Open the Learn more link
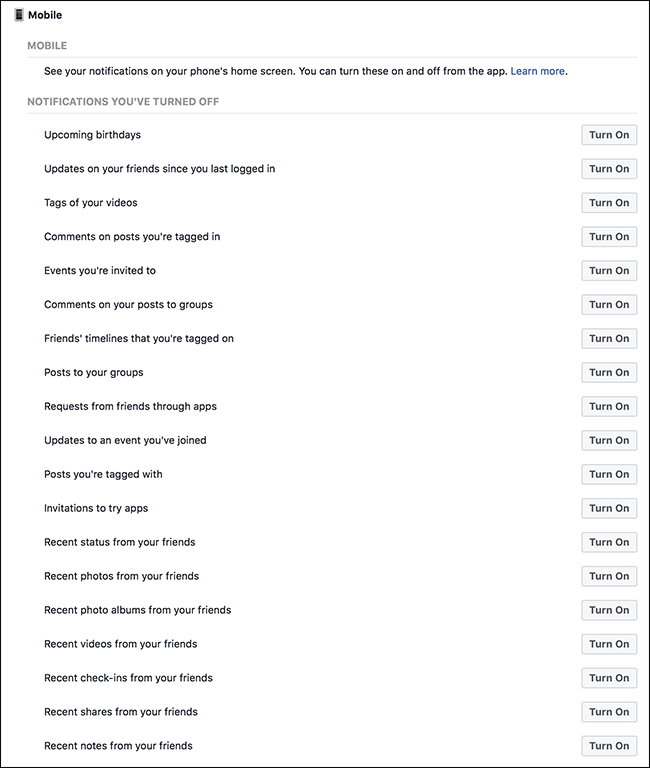Screen dimensions: 650x768 [538, 72]
